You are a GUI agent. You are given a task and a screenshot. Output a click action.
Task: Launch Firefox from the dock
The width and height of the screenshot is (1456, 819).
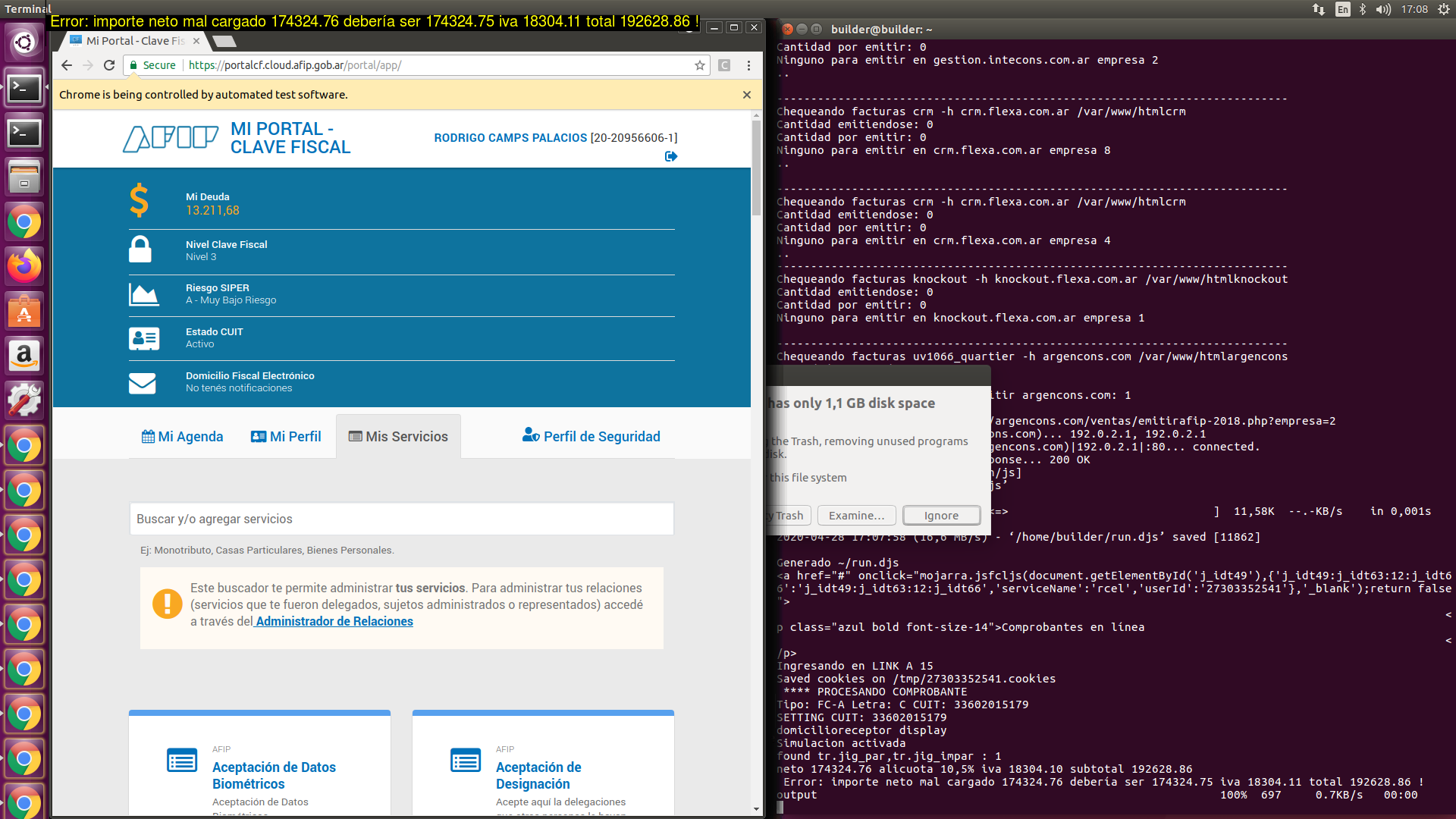coord(24,266)
